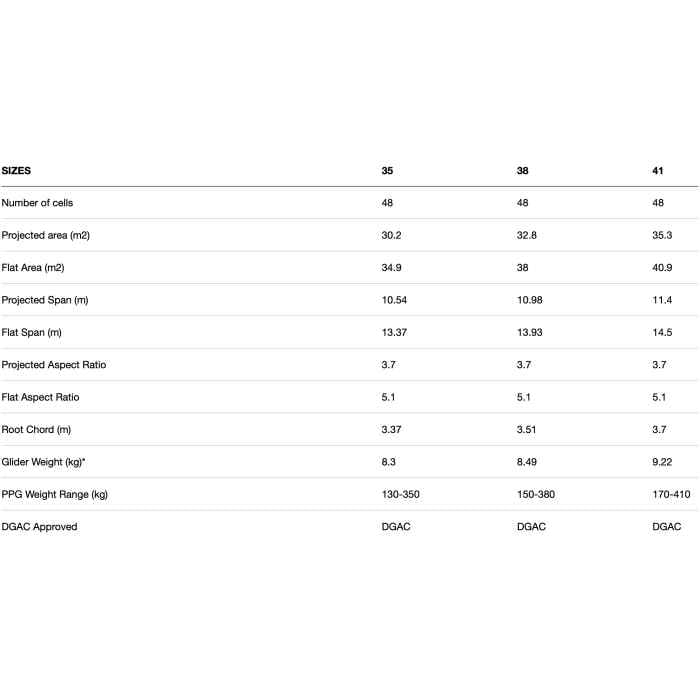Click the Projected Aspect Ratio label
The width and height of the screenshot is (700, 700).
(x=54, y=365)
